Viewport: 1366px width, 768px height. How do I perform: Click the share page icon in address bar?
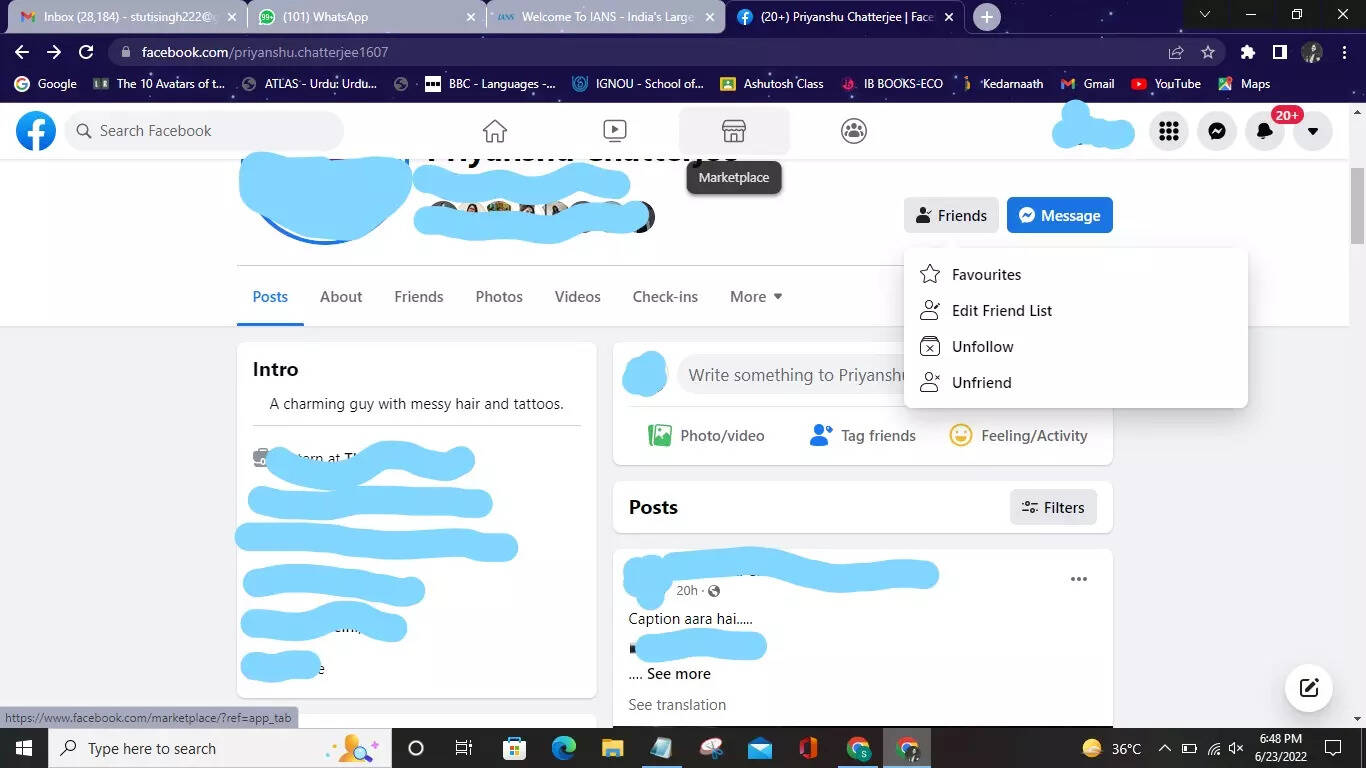click(1176, 52)
